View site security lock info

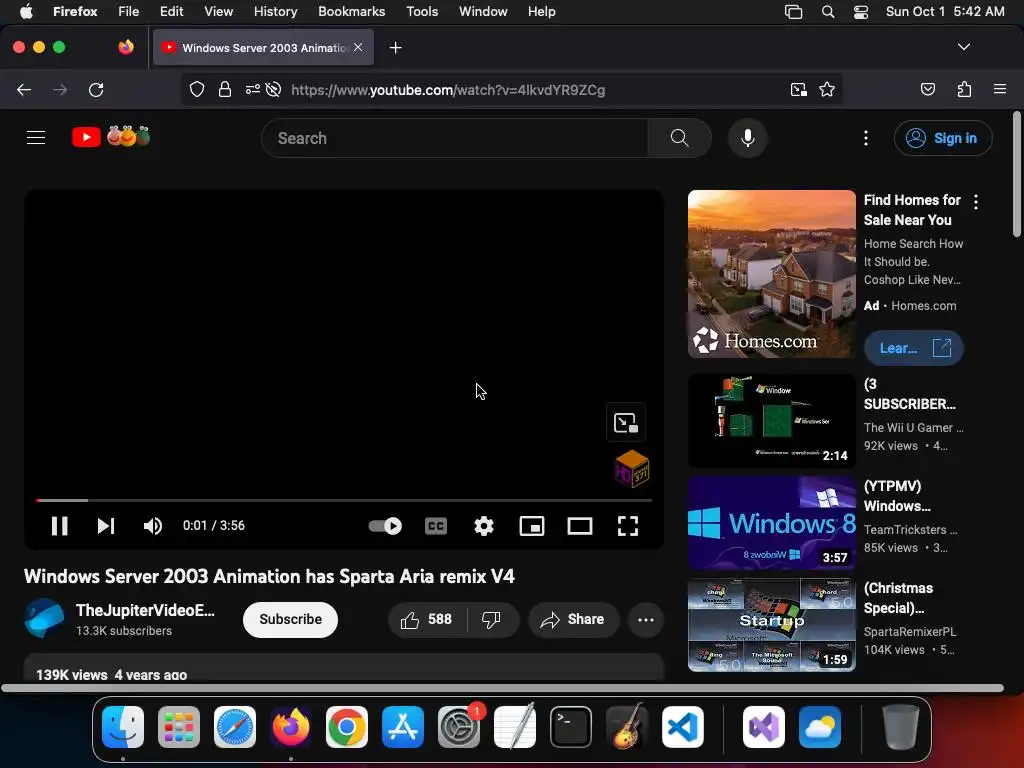pos(225,89)
